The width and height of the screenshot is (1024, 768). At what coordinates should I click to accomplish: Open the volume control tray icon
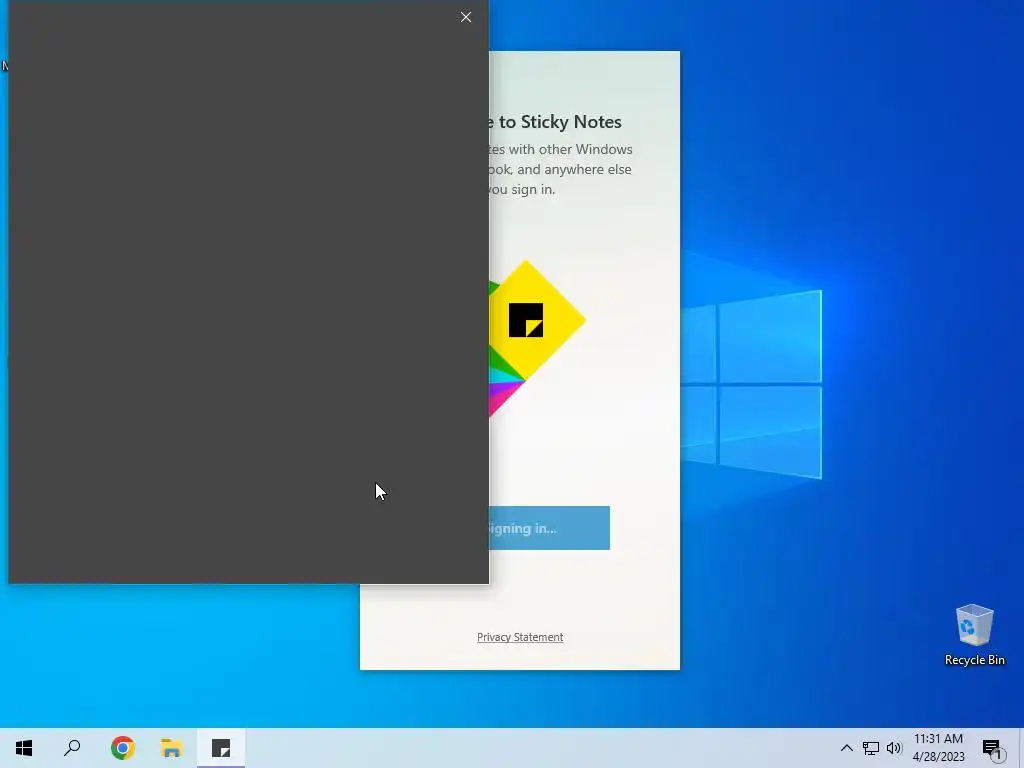point(894,748)
